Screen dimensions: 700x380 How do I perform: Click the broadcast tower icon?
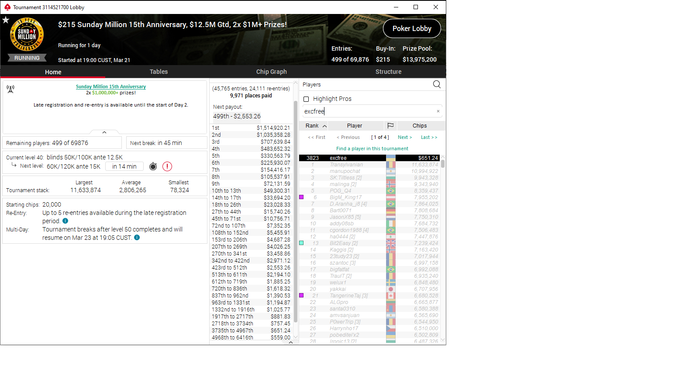(11, 89)
